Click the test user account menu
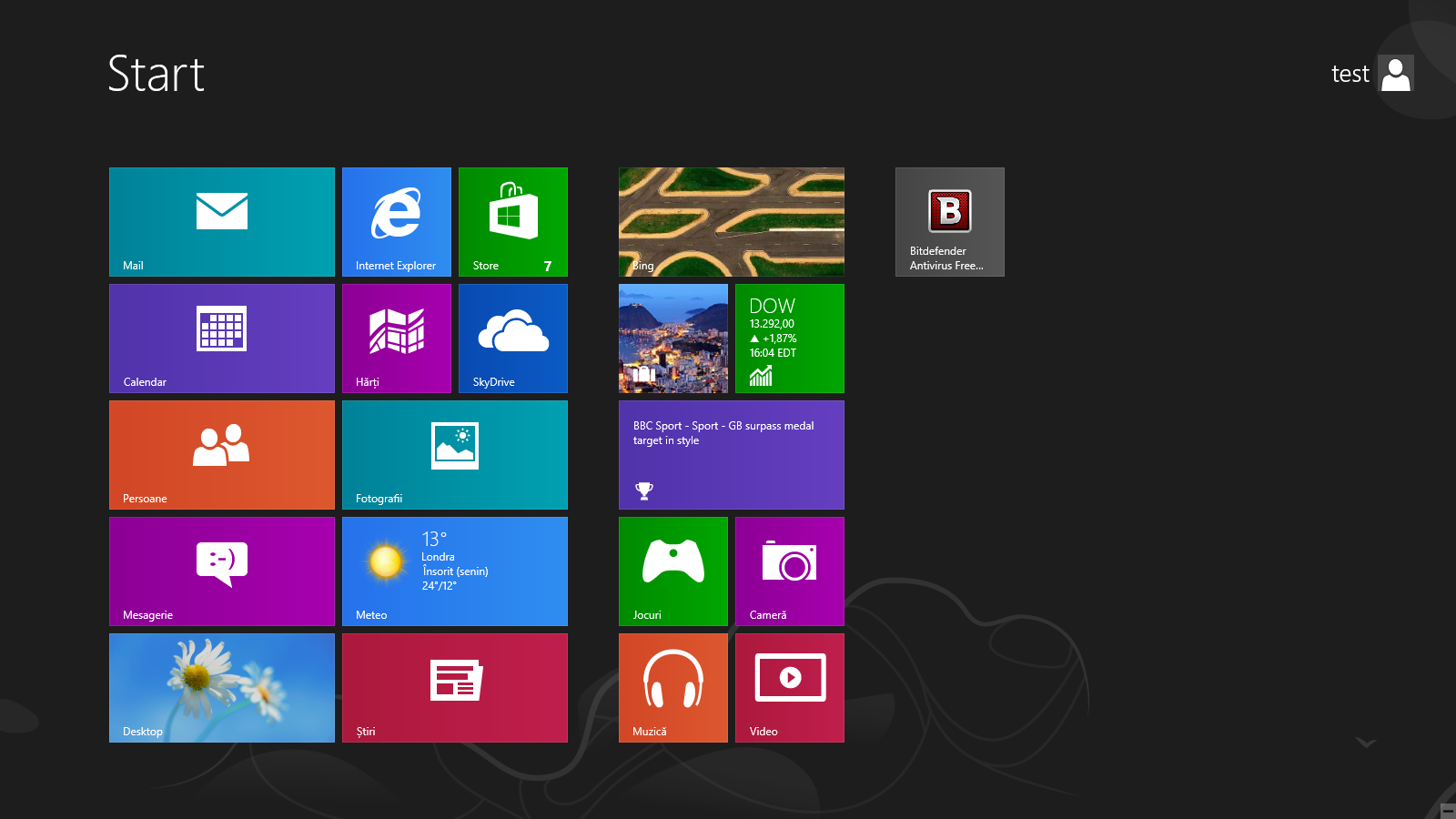The height and width of the screenshot is (819, 1456). click(x=1372, y=74)
